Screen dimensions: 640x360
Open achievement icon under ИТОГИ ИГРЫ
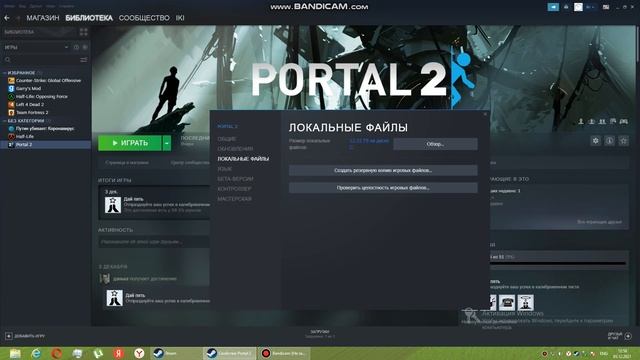coord(113,205)
